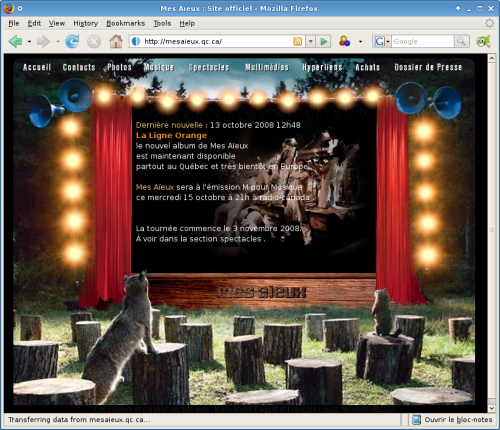Click the activity throbber icon

pyautogui.click(x=489, y=23)
